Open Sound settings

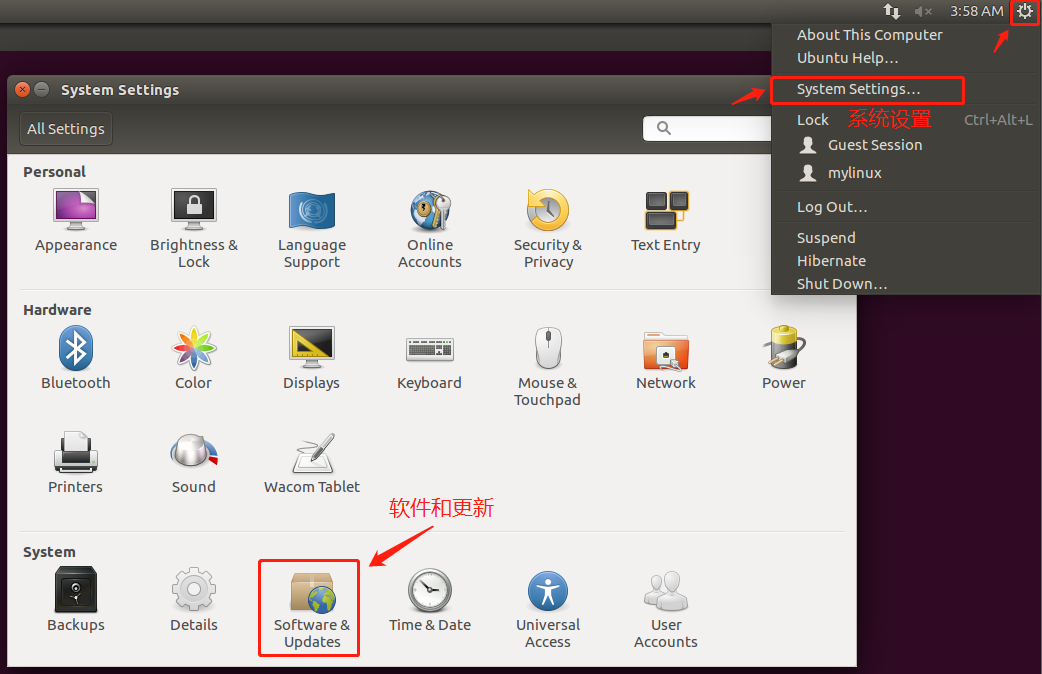193,463
